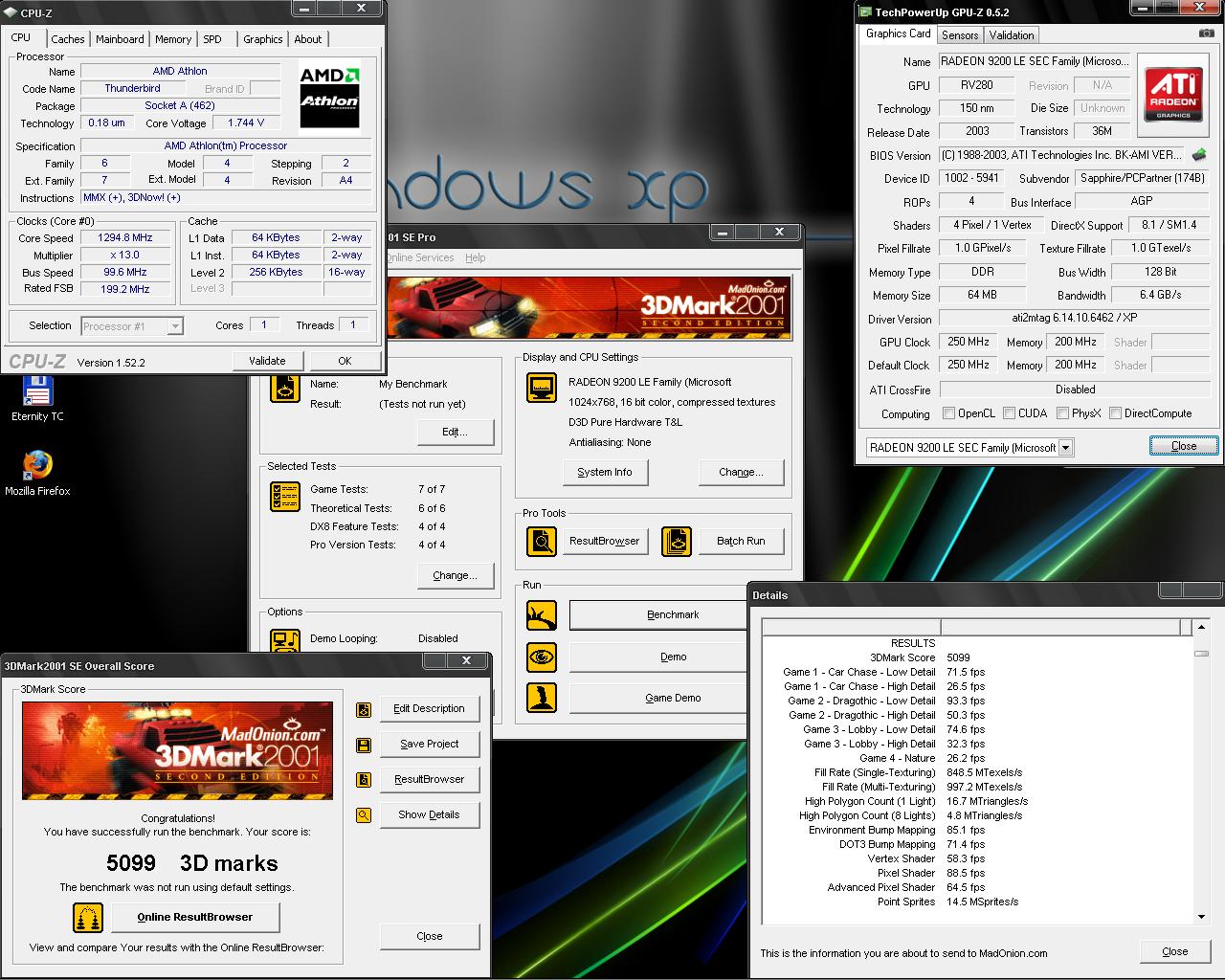
Task: Click the Batch Run button
Action: pyautogui.click(x=741, y=541)
